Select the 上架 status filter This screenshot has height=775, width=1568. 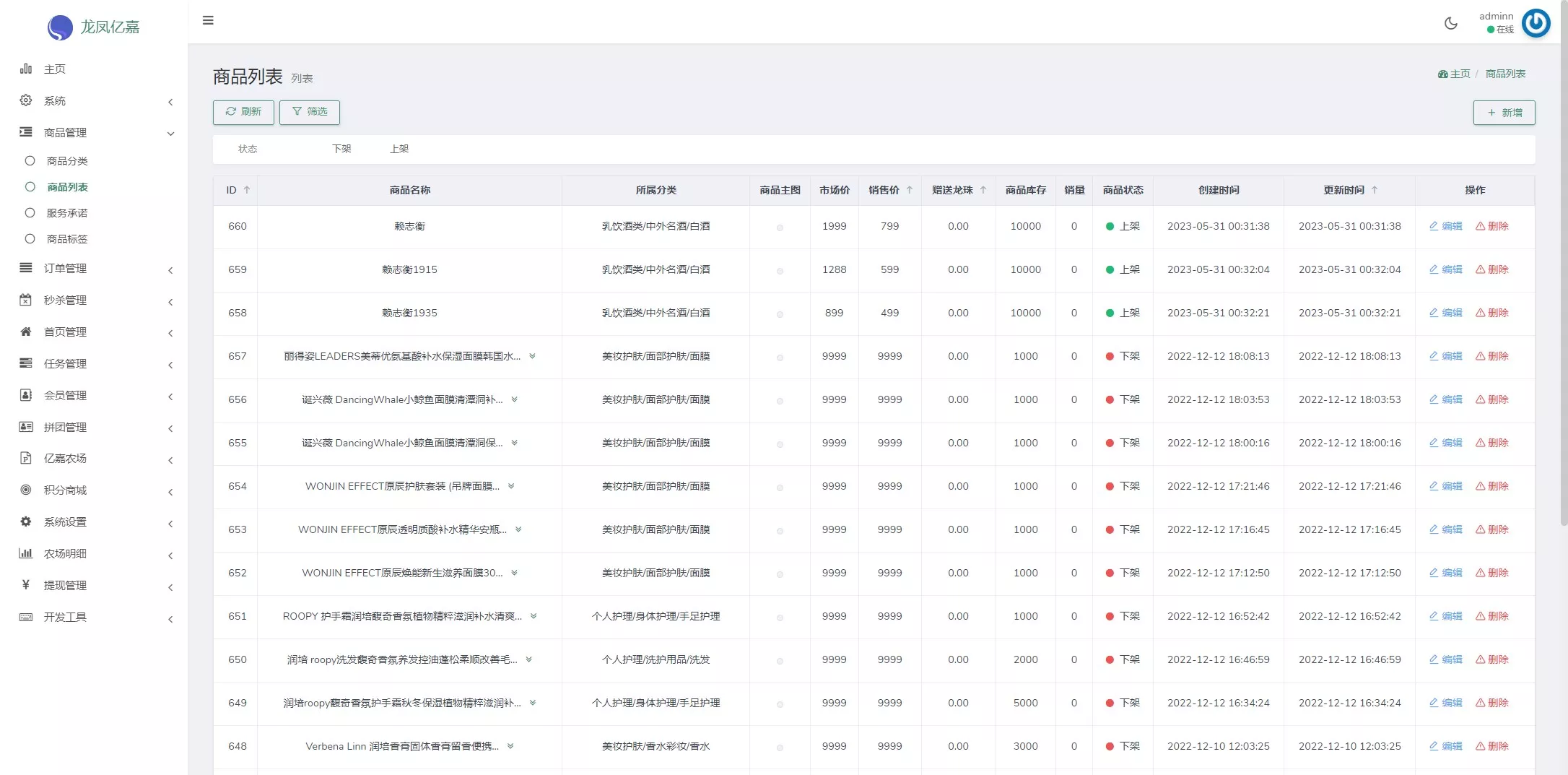(399, 149)
